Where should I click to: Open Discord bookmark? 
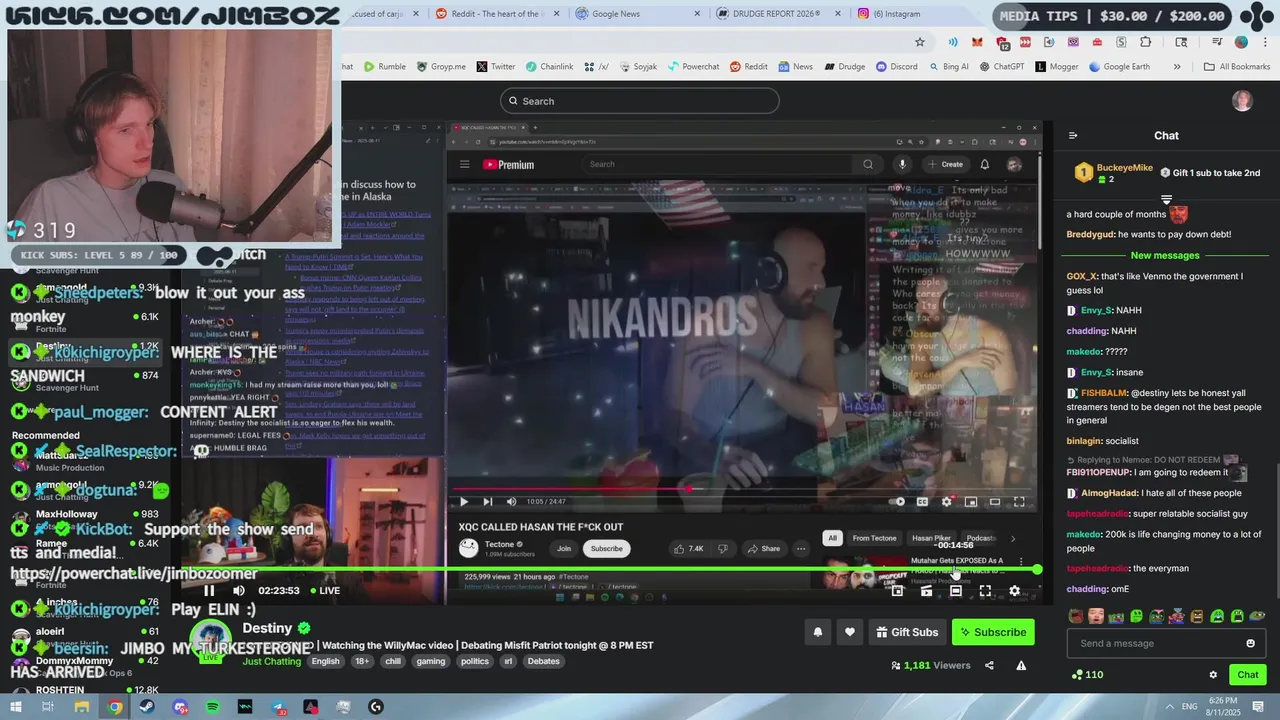(x=897, y=67)
